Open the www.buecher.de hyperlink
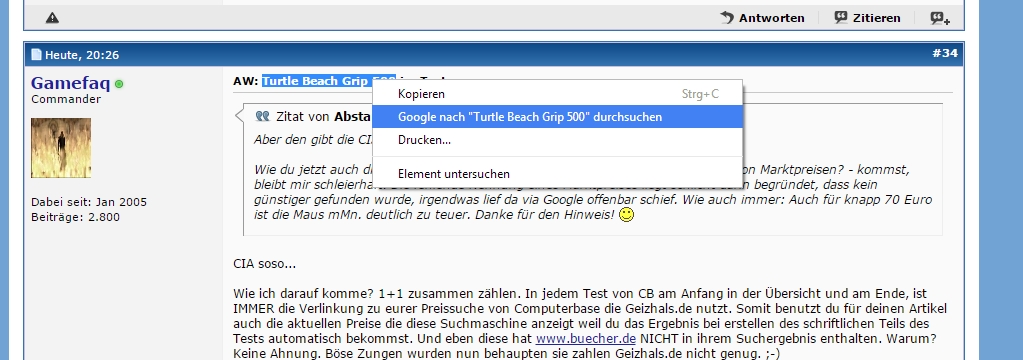 click(x=585, y=339)
